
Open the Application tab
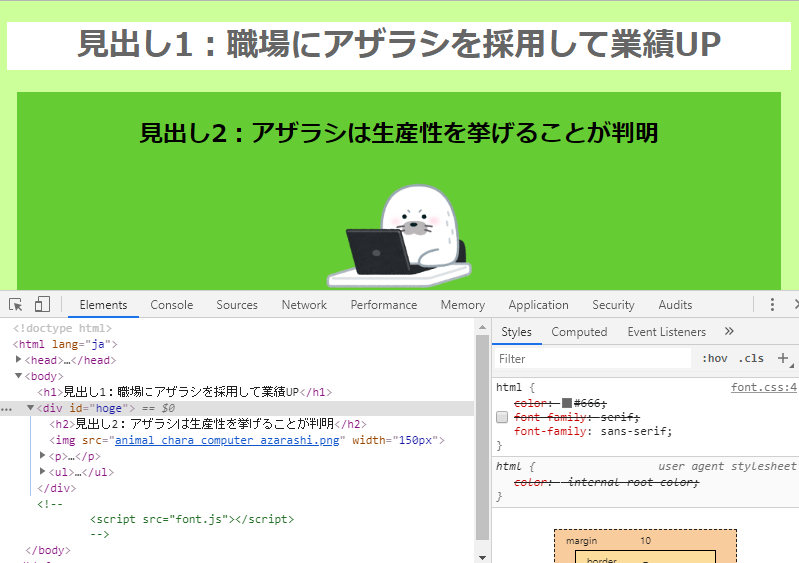click(x=539, y=305)
